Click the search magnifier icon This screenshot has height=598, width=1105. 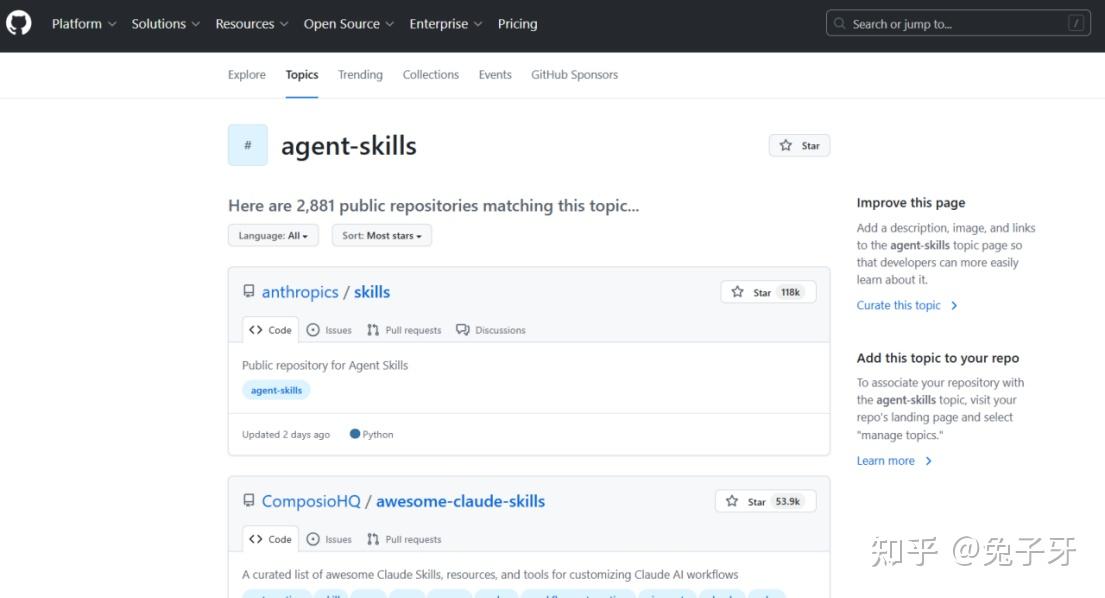click(839, 23)
